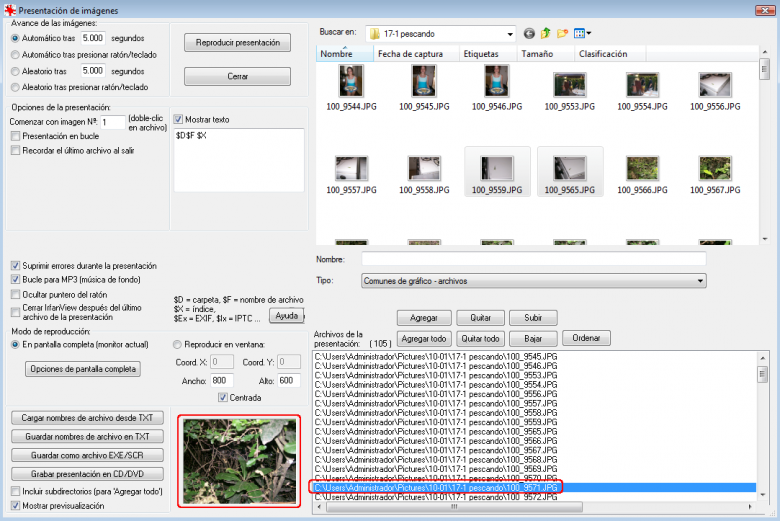Select file icon 100_9567.JPG

(714, 165)
